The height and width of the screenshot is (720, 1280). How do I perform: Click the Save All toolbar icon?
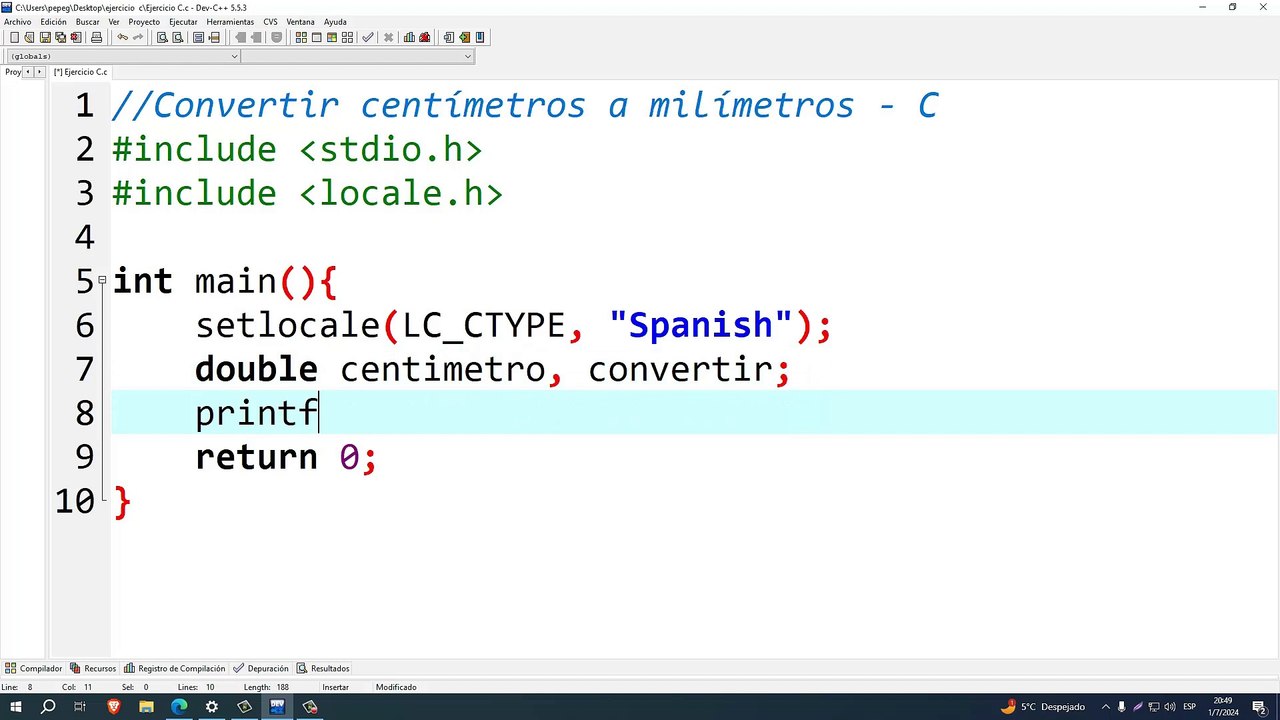[x=60, y=38]
